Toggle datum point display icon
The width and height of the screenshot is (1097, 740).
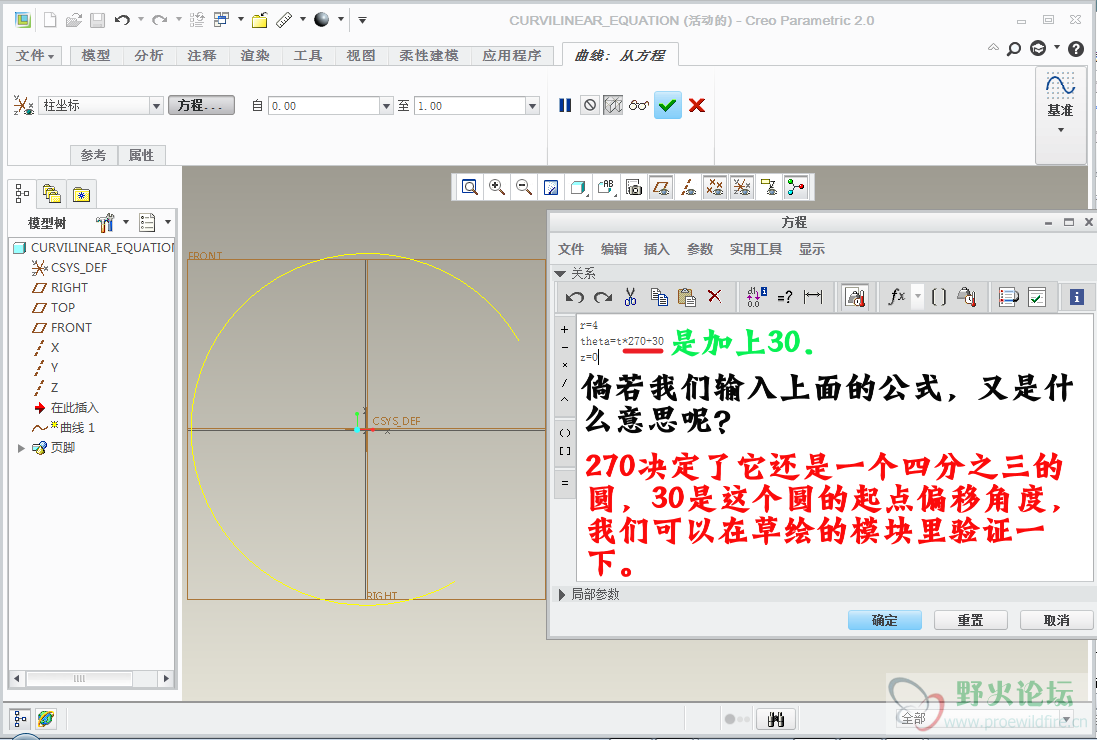(714, 187)
